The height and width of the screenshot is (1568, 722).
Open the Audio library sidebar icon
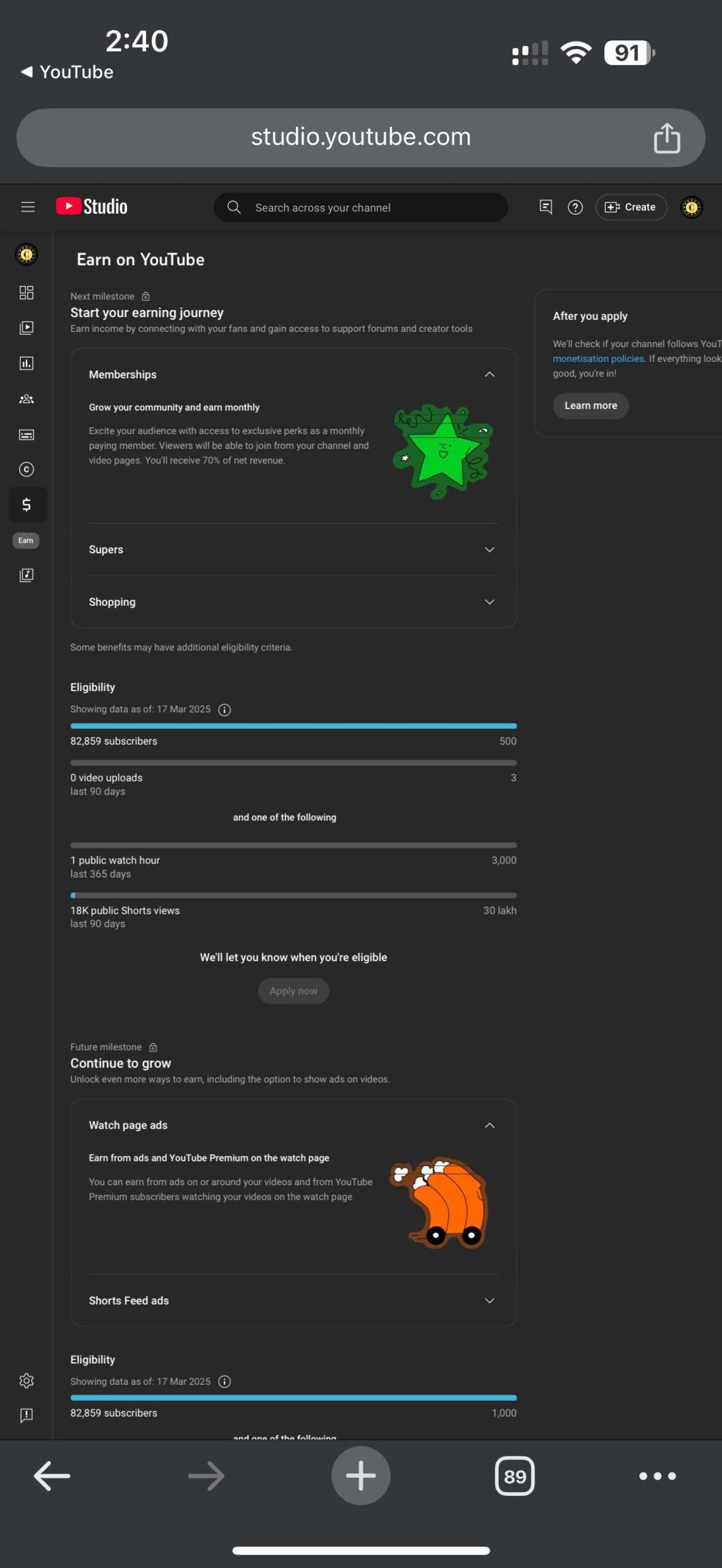point(26,575)
